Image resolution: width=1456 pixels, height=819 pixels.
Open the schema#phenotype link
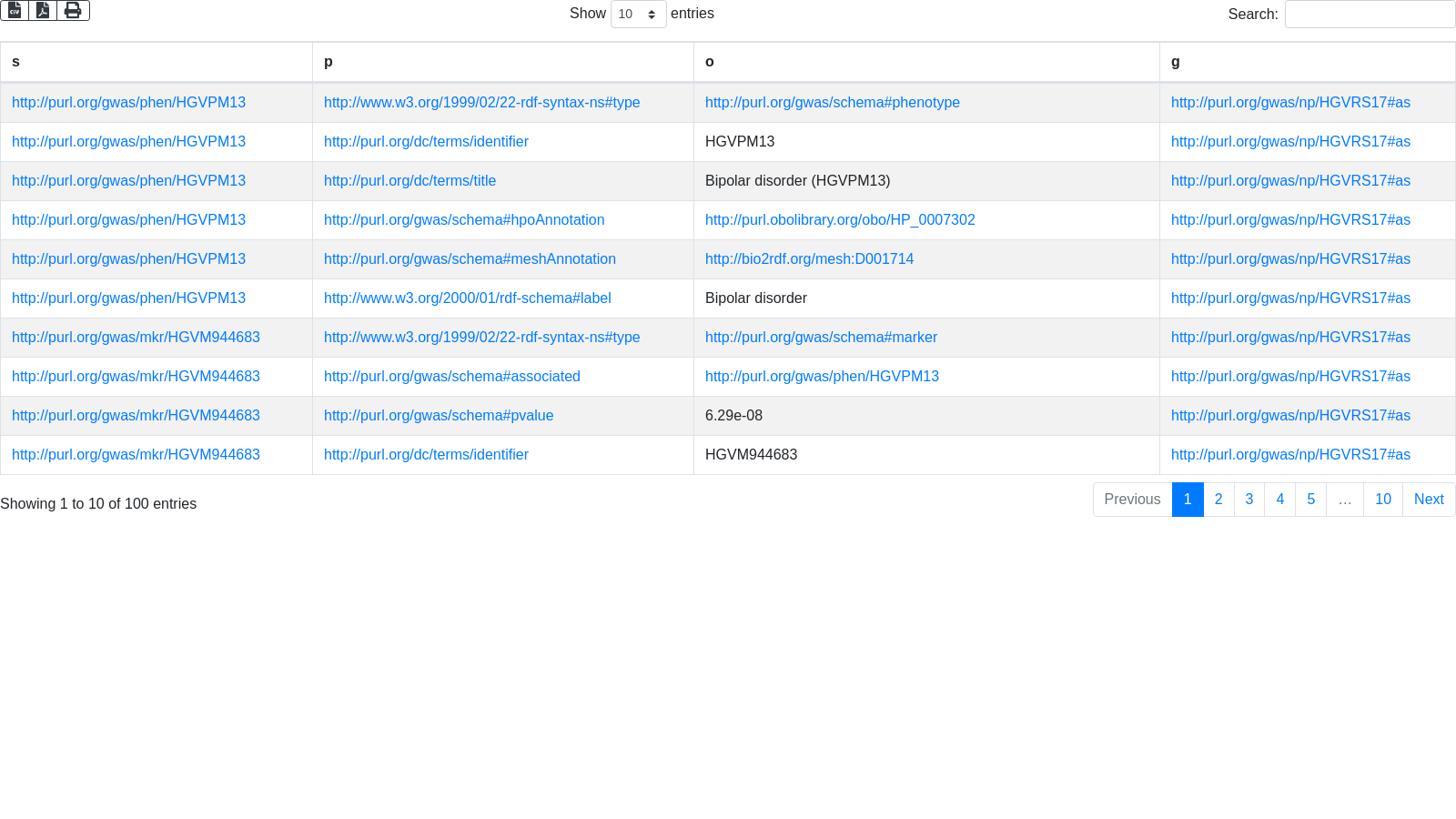[832, 103]
